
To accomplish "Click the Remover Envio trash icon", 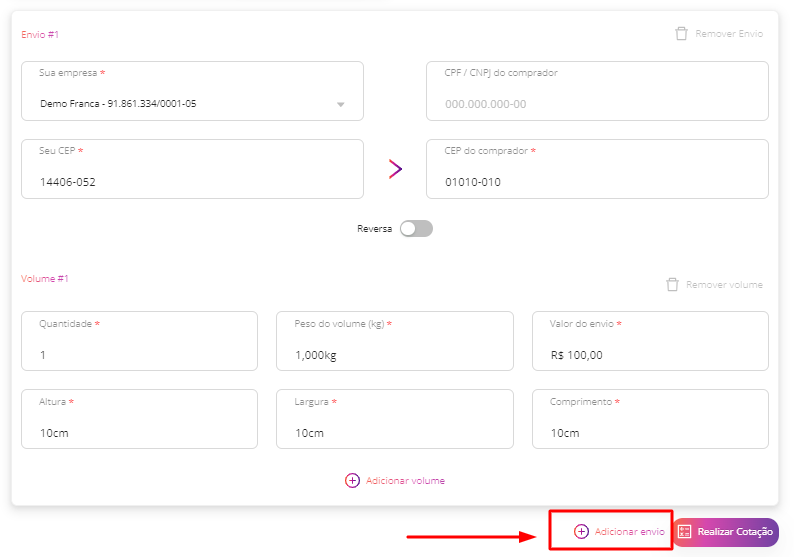I will coord(681,33).
